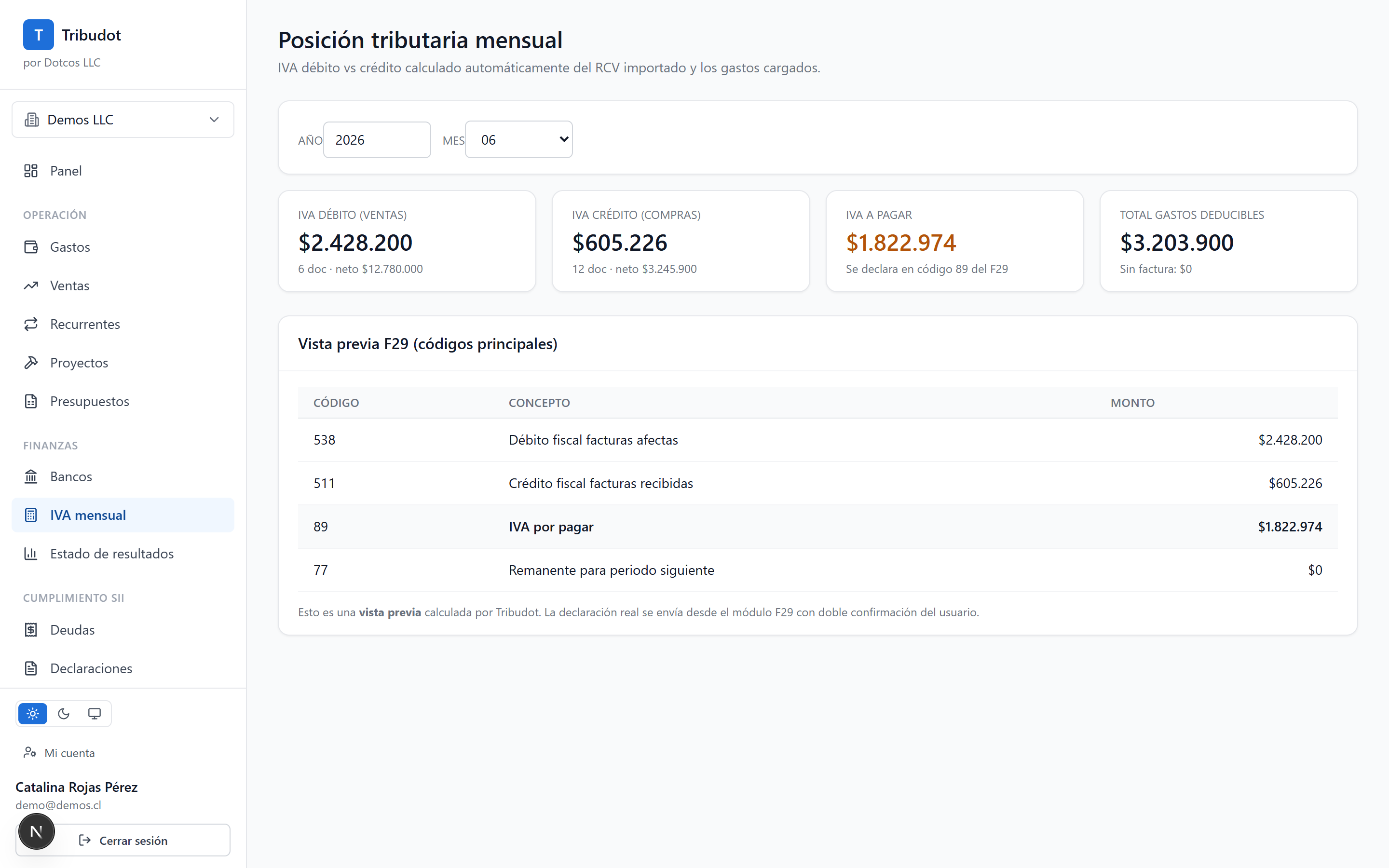The width and height of the screenshot is (1389, 868).
Task: Click the Mi cuenta user icon
Action: [30, 753]
